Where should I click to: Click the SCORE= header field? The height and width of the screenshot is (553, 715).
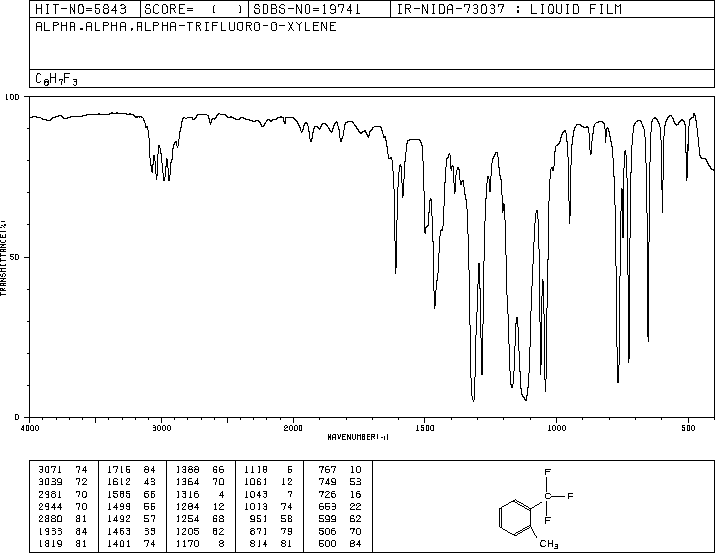[x=193, y=9]
